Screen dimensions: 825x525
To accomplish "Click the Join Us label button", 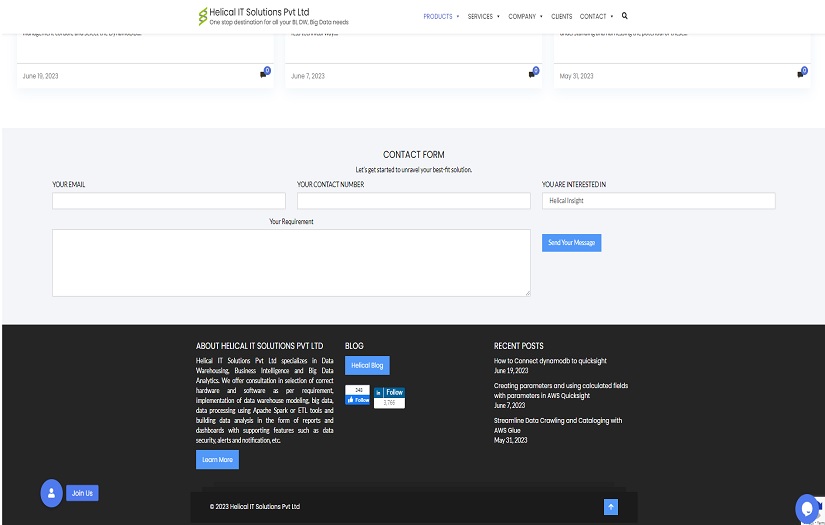I will click(x=82, y=493).
